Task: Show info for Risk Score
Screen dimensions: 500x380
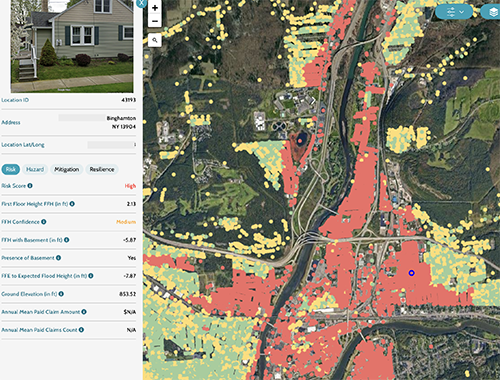Action: pos(30,186)
